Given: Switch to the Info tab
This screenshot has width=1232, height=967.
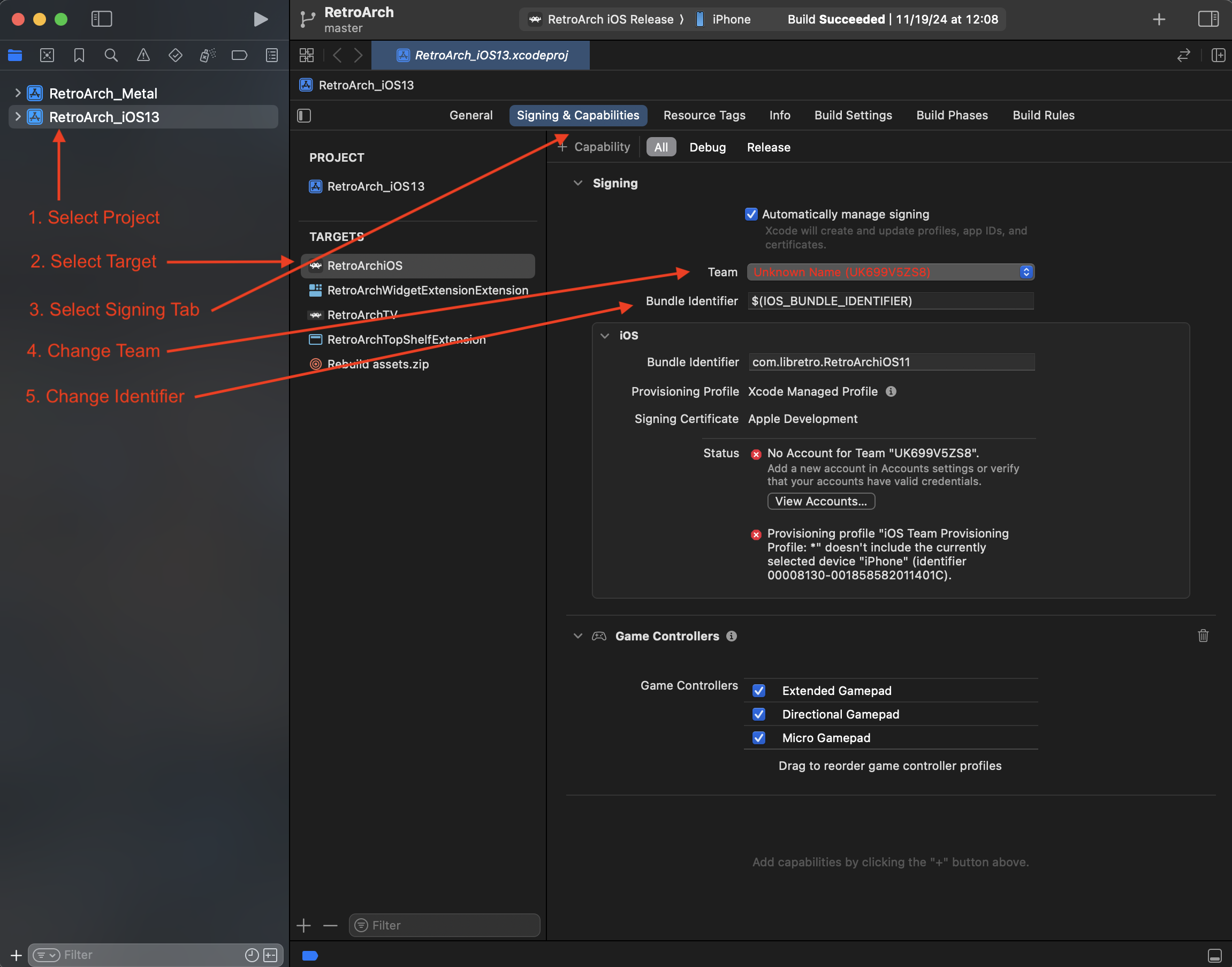Looking at the screenshot, I should click(x=779, y=116).
